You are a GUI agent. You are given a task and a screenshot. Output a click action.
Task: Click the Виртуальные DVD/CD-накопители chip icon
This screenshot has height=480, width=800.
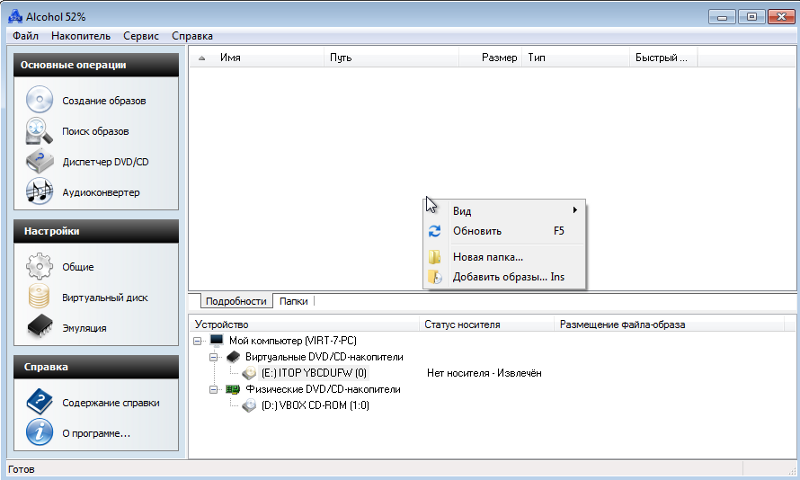coord(233,357)
